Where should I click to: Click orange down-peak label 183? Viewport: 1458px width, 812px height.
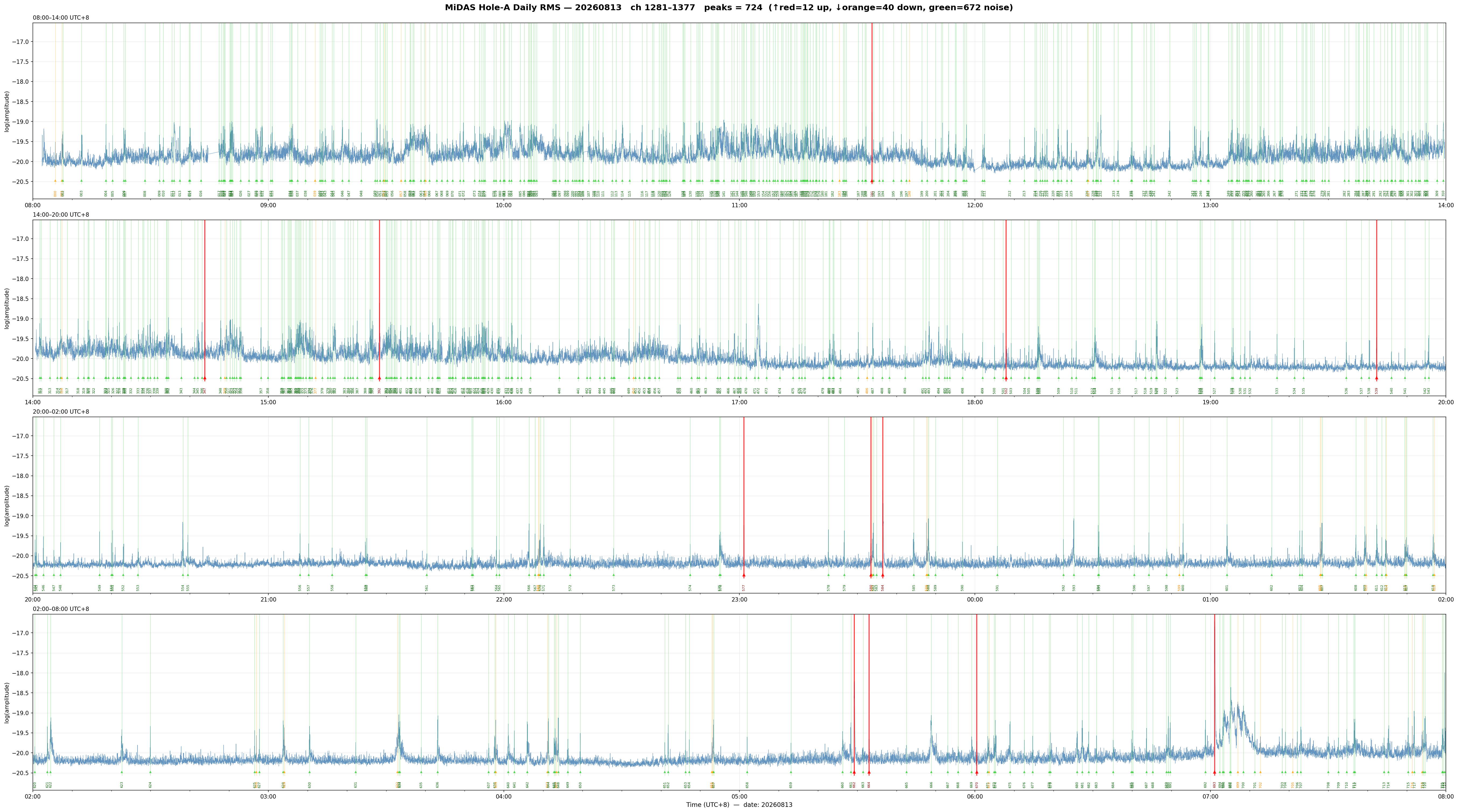tap(839, 194)
